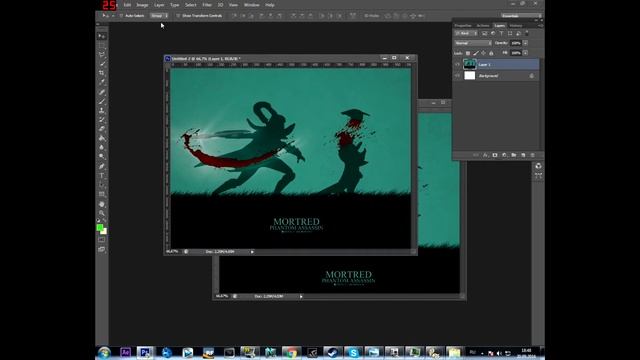Open the Auto-Select Group dropdown
This screenshot has height=360, width=640.
(x=159, y=16)
